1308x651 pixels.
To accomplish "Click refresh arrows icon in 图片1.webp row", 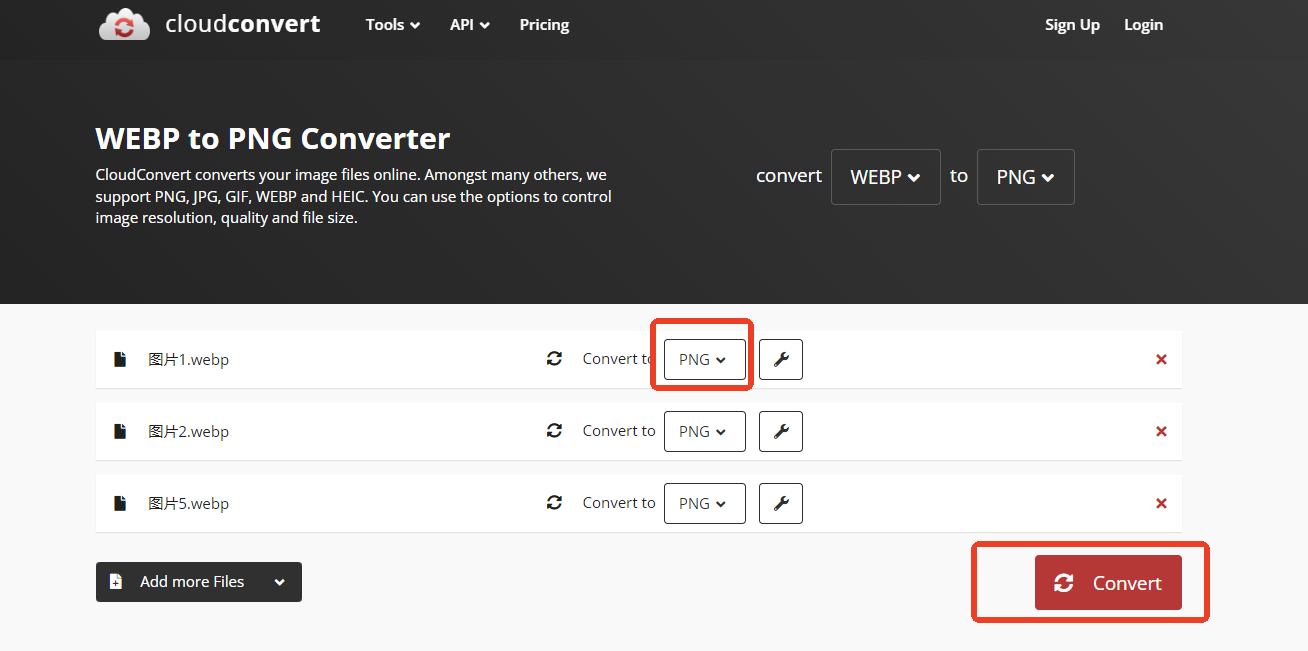I will click(x=554, y=358).
